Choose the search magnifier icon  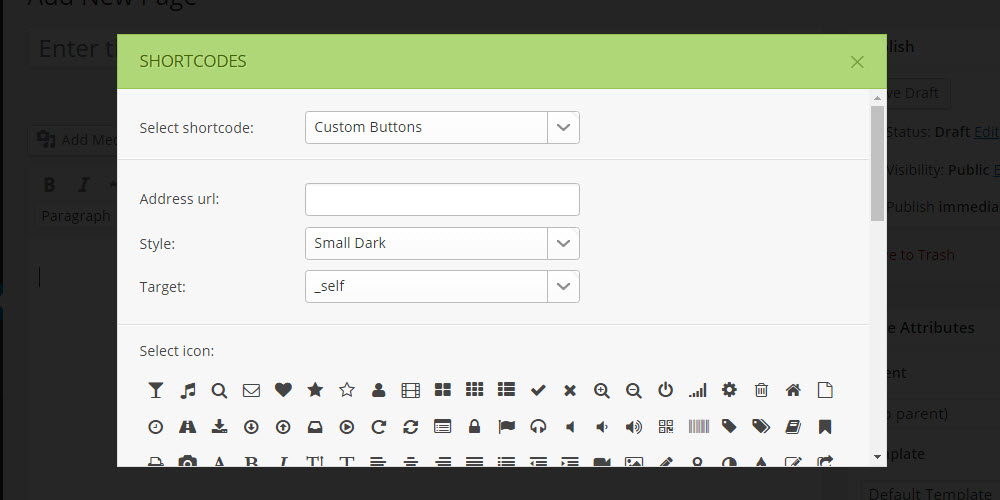(x=219, y=390)
